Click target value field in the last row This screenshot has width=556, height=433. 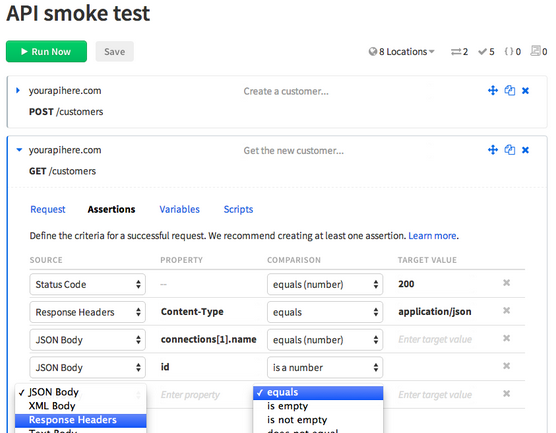(x=435, y=395)
